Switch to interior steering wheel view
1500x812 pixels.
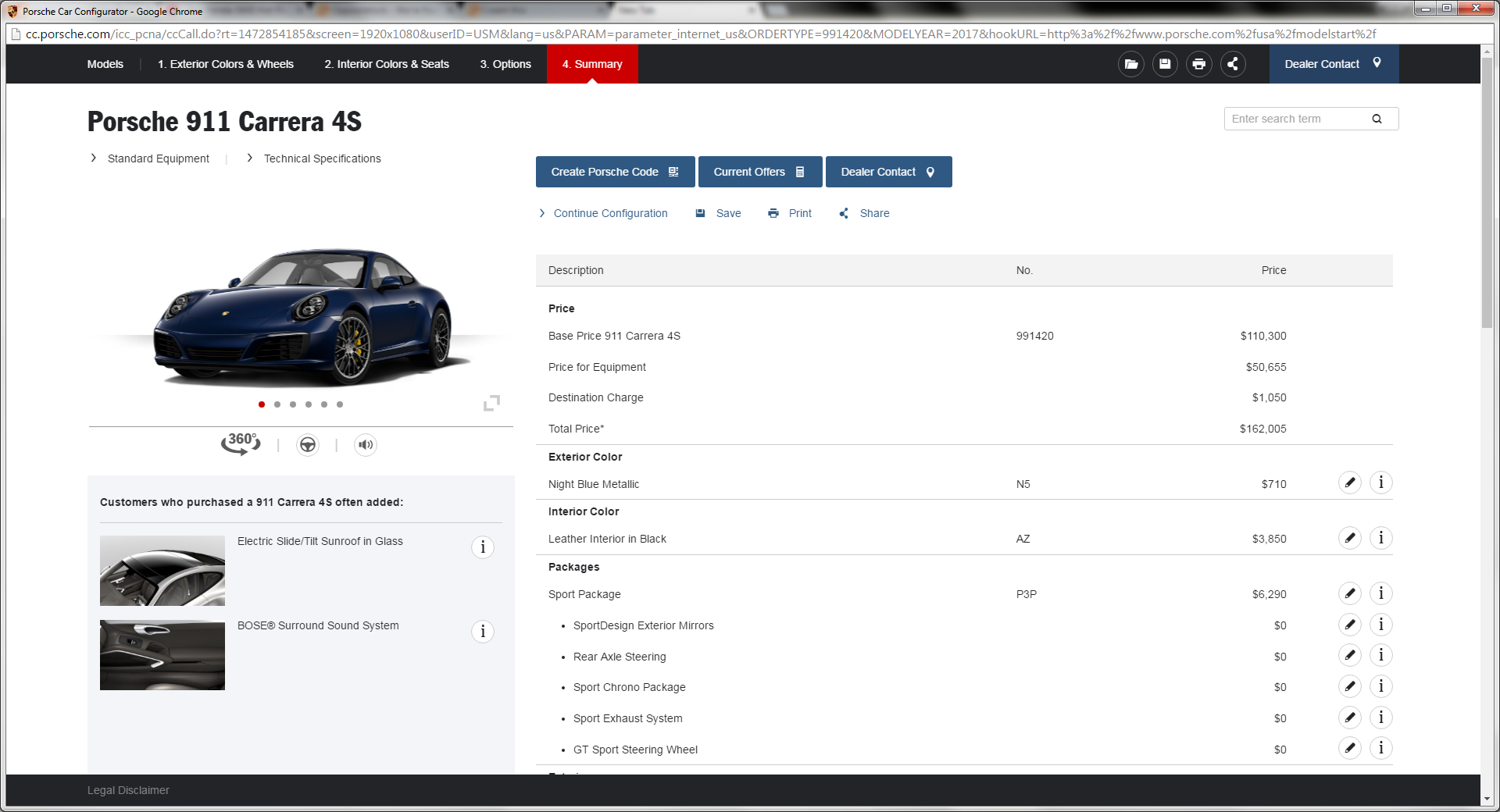coord(308,445)
